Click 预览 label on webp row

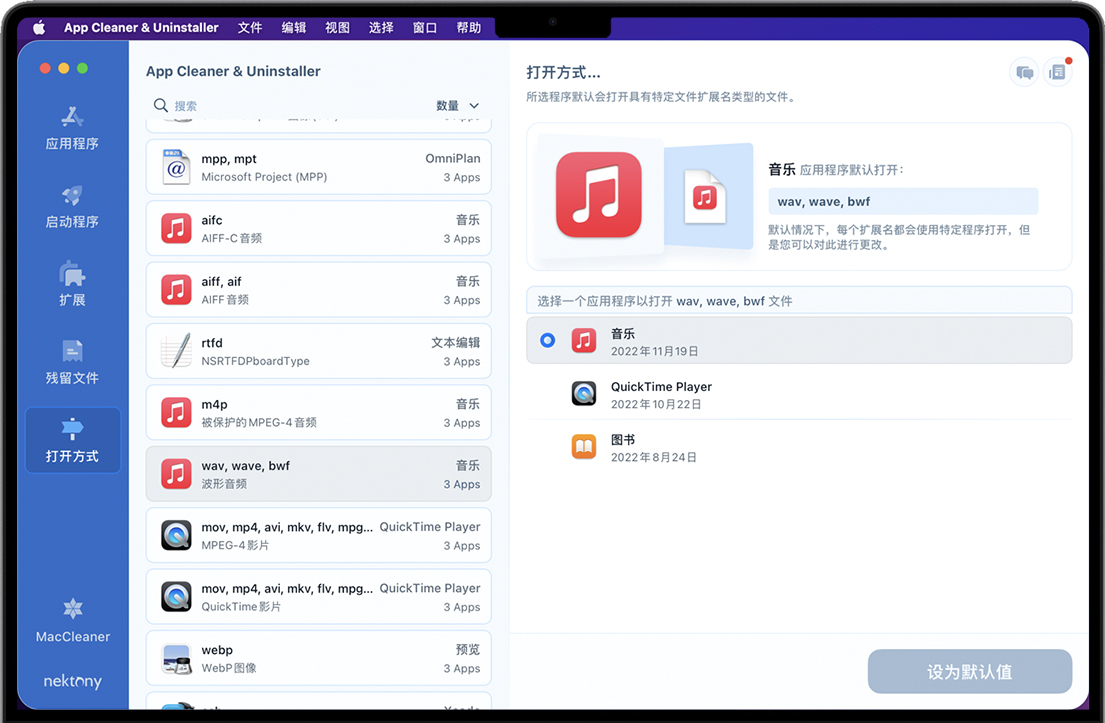468,649
